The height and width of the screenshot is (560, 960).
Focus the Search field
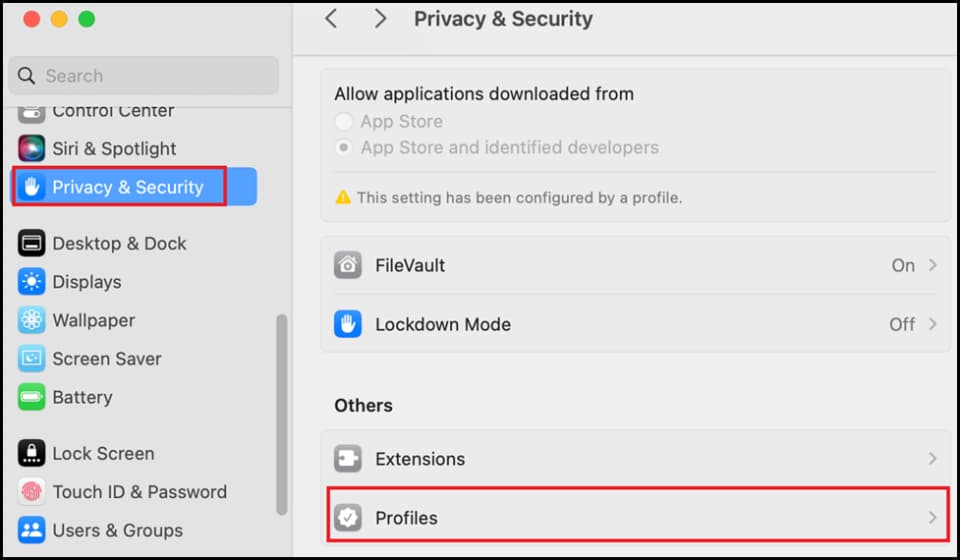tap(144, 75)
